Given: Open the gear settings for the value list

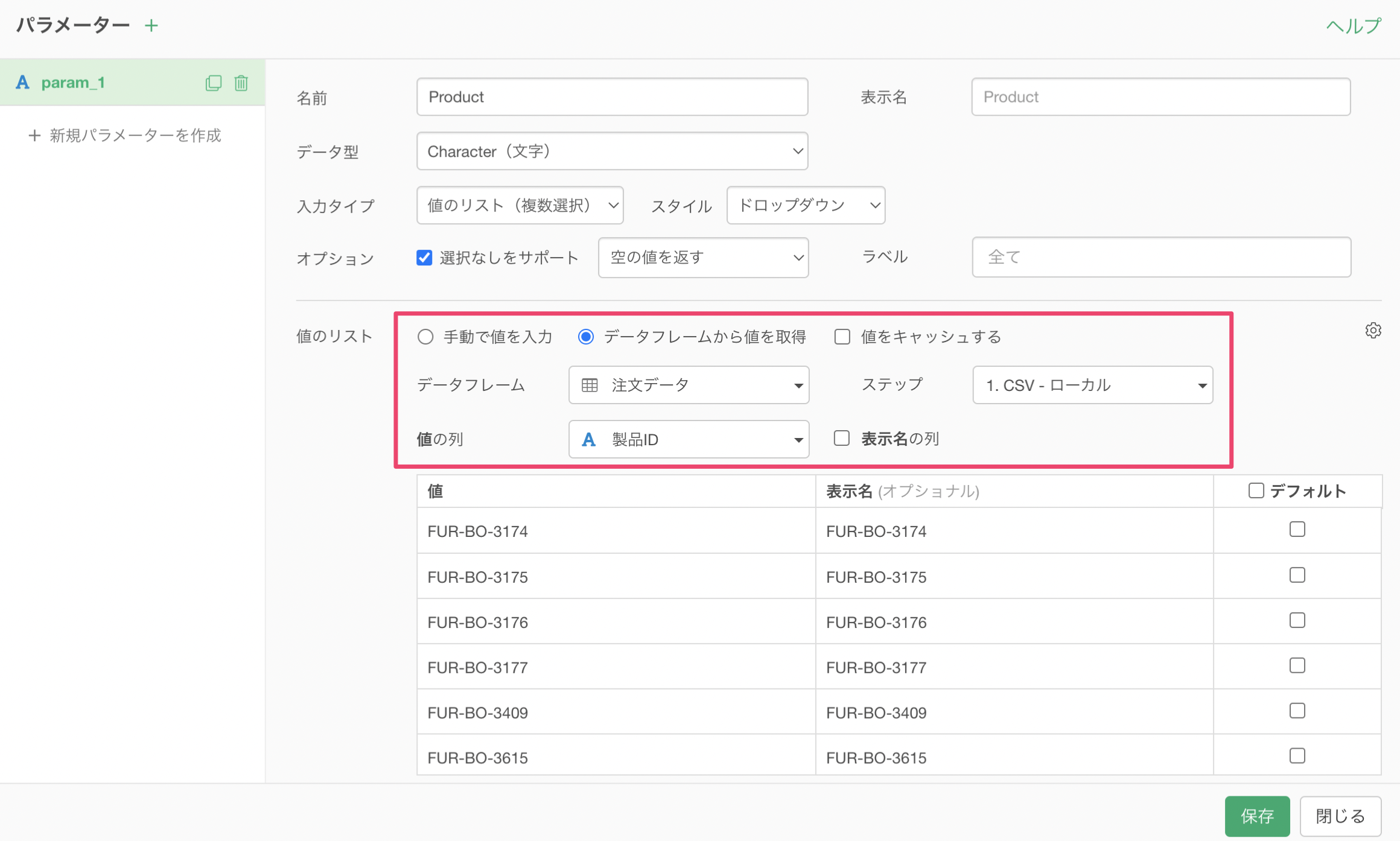Looking at the screenshot, I should [1373, 331].
